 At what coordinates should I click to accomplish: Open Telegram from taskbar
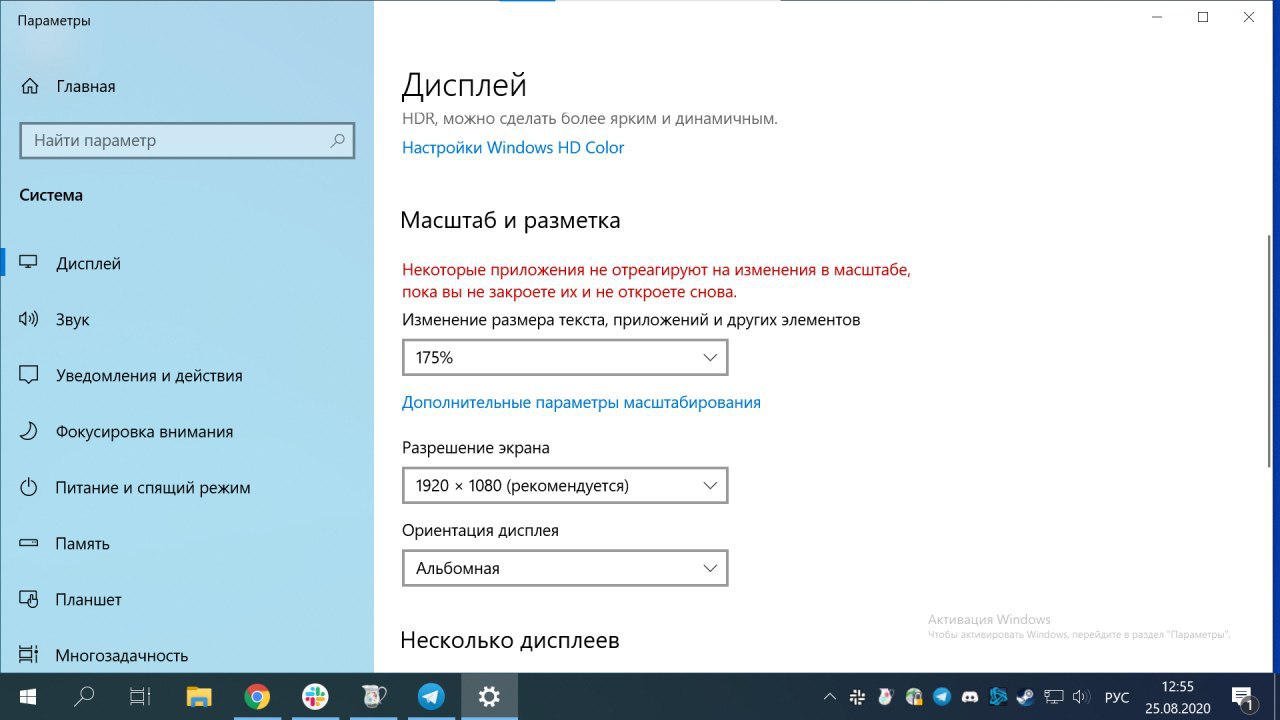coord(431,697)
